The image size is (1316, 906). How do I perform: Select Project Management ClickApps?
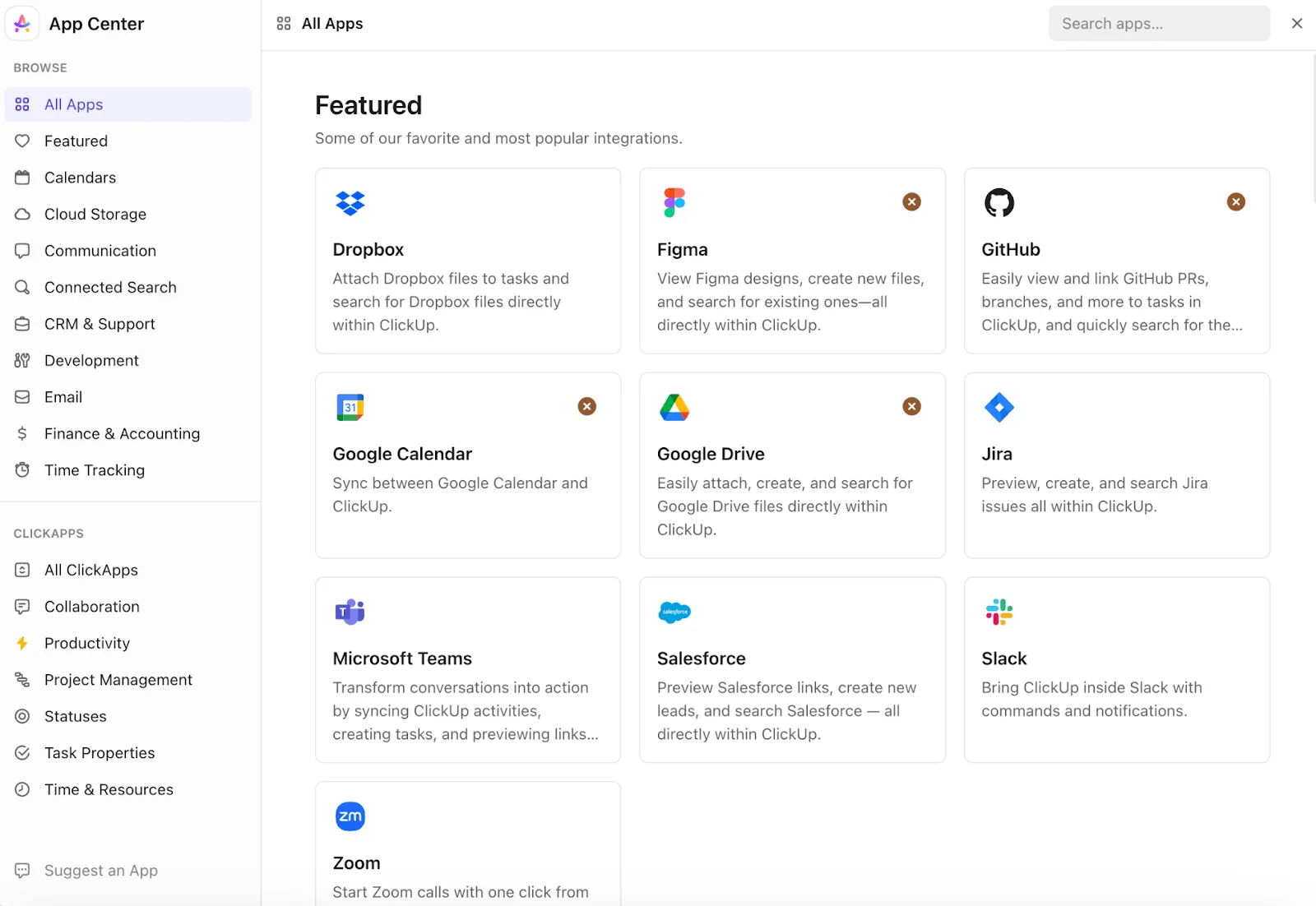tap(128, 680)
